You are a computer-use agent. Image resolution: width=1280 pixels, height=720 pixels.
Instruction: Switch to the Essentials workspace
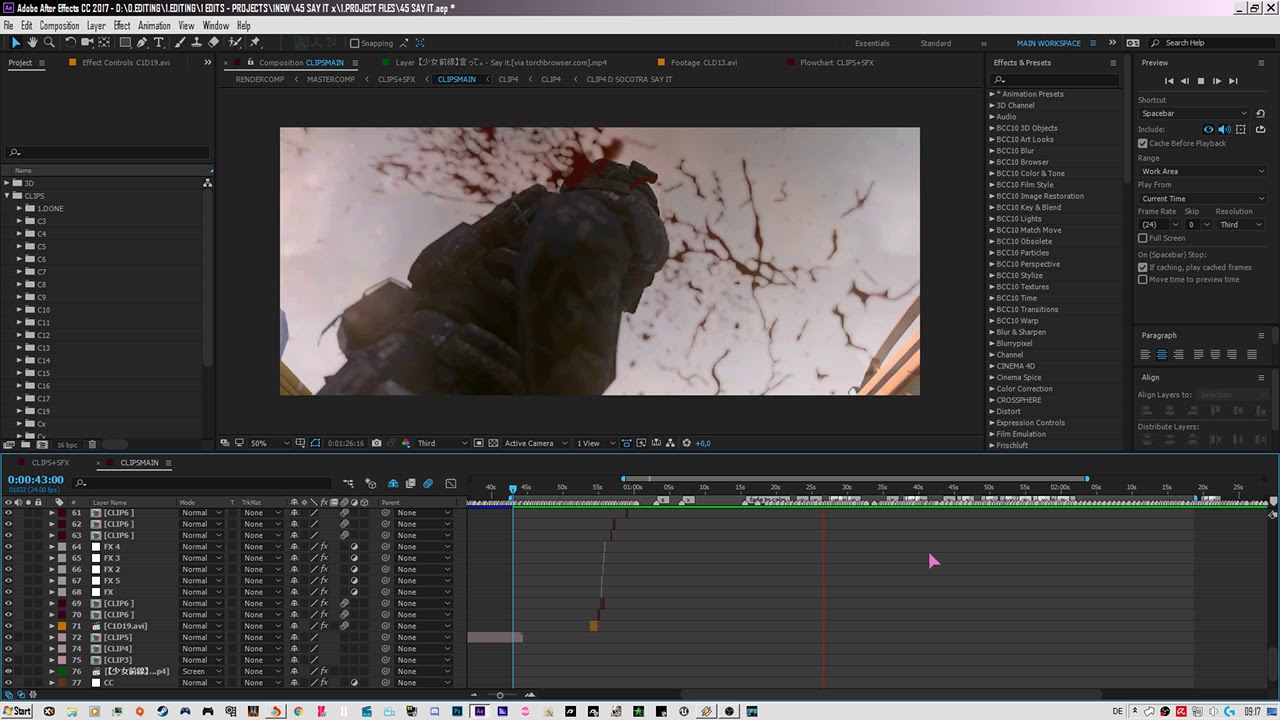coord(872,43)
